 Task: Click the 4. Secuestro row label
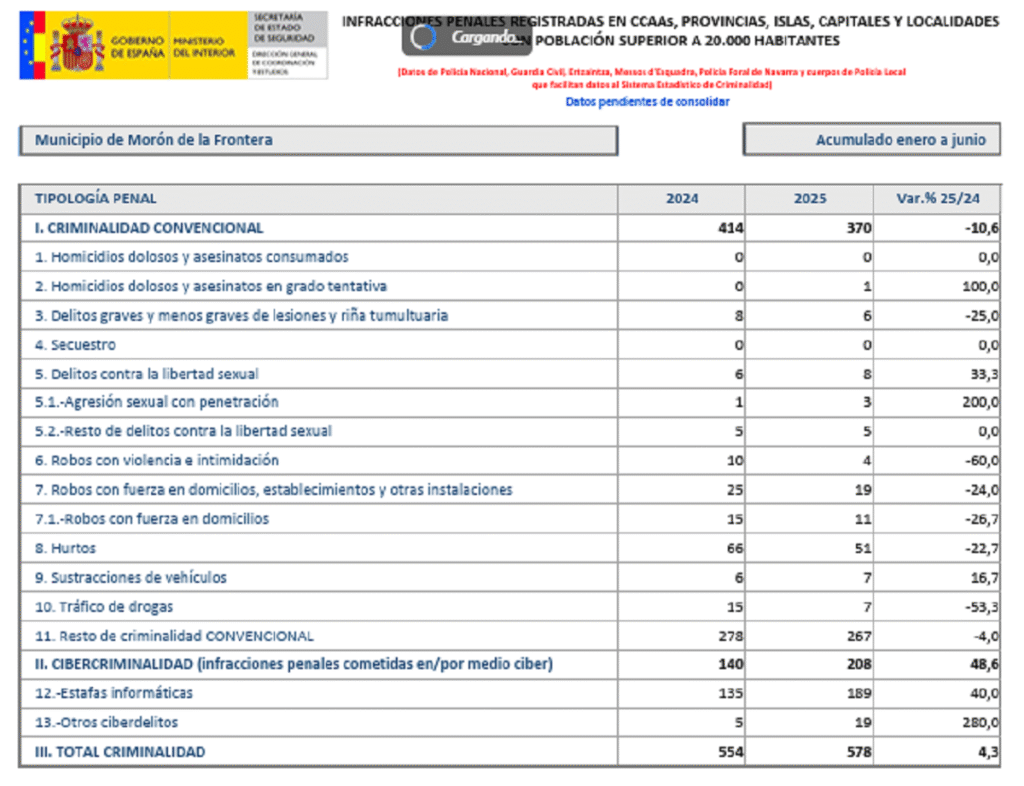[x=75, y=345]
